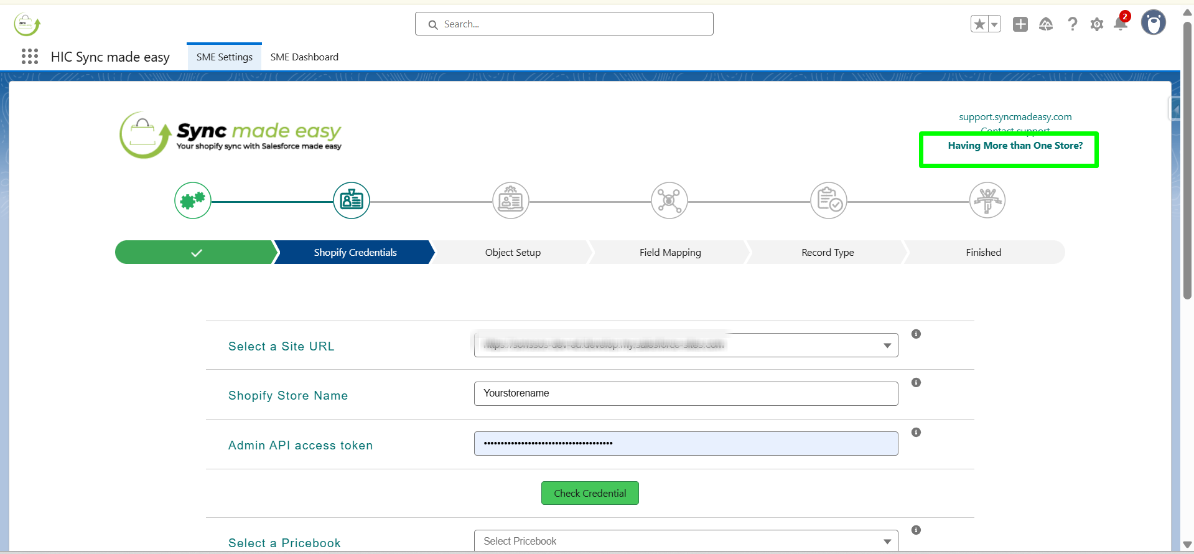Screen dimensions: 1194x554
Task: Open support.syncmadeasy.com link
Action: pos(1015,117)
